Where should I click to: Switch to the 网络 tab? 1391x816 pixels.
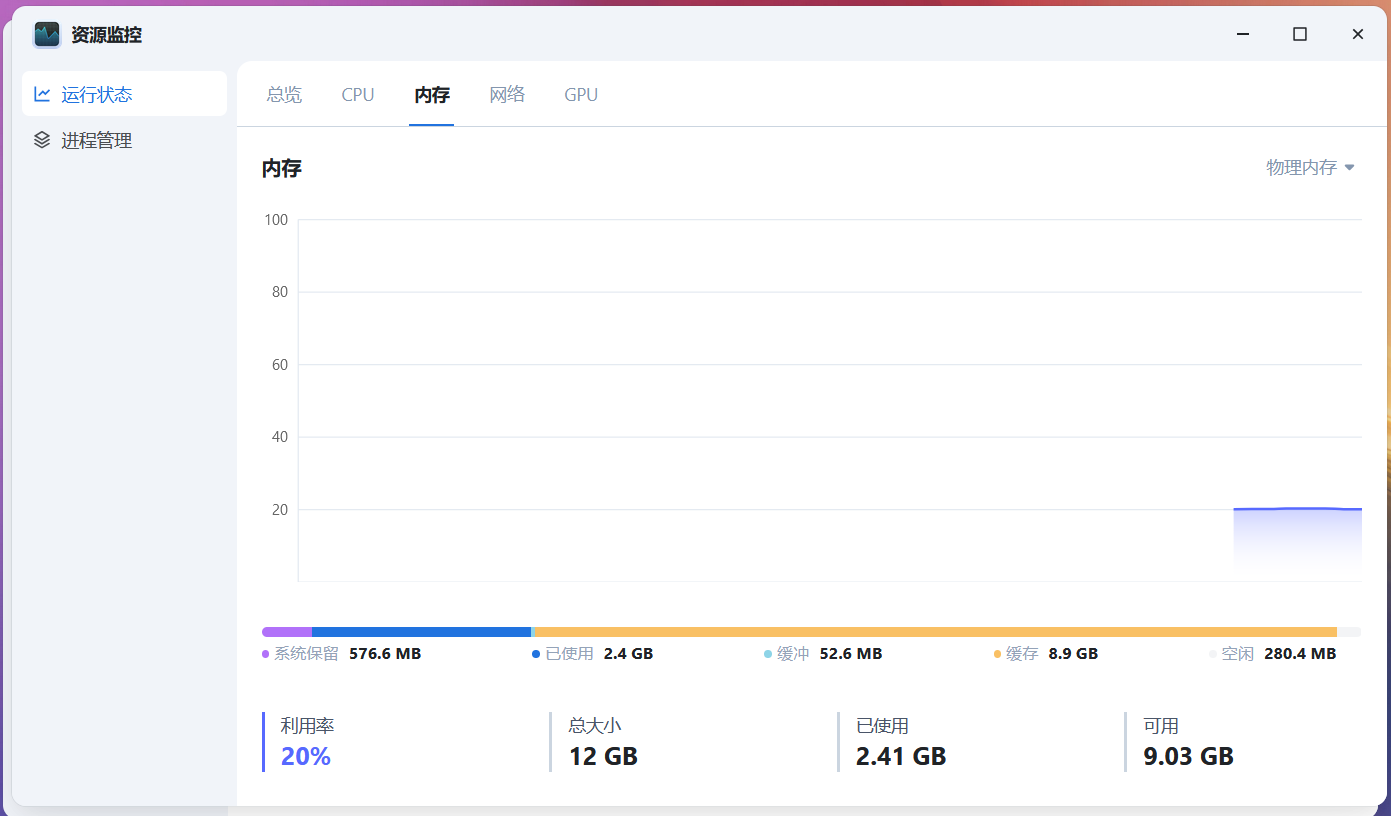tap(507, 95)
